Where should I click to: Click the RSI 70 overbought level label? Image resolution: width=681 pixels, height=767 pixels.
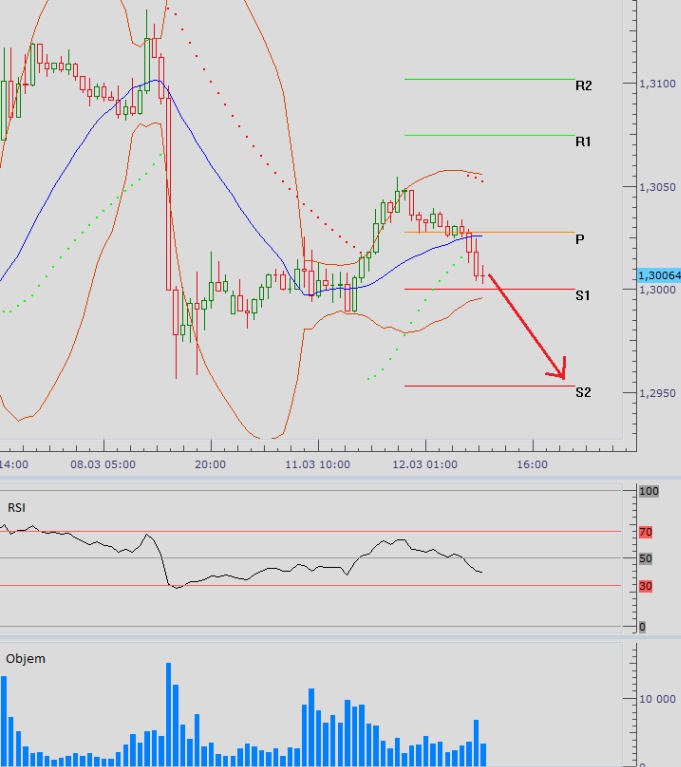[x=646, y=532]
